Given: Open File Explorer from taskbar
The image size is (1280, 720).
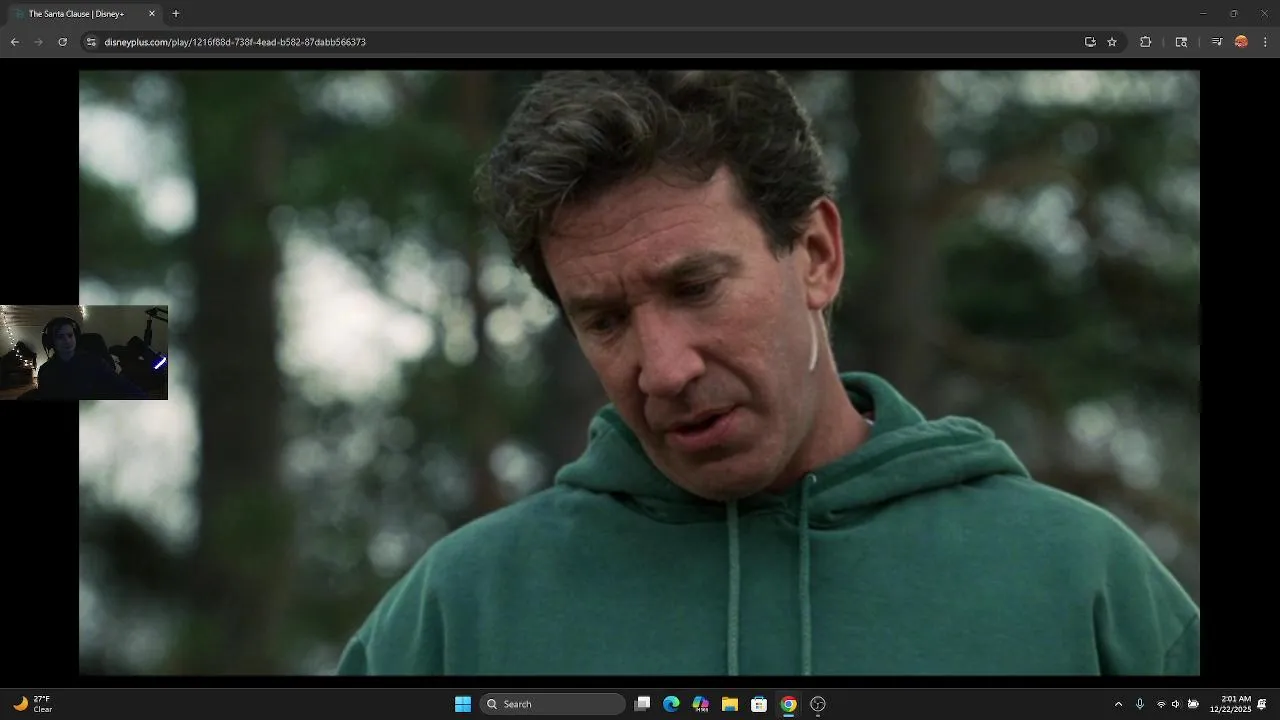Looking at the screenshot, I should 730,704.
